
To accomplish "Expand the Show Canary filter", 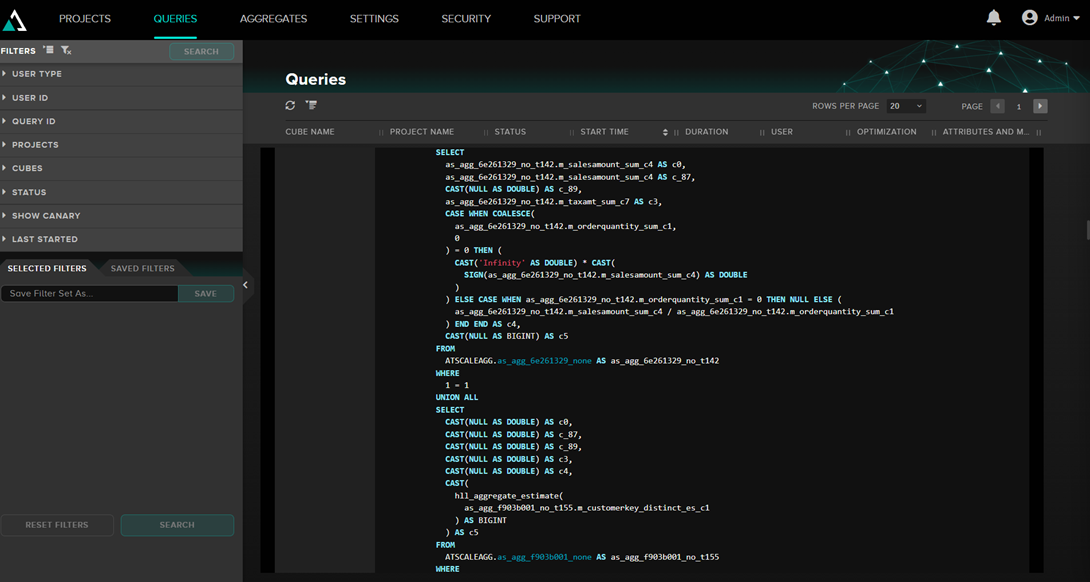I will 46,216.
